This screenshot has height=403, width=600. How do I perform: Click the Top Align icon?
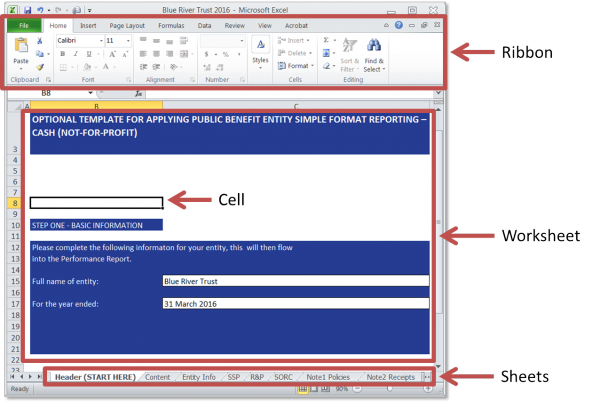(143, 40)
